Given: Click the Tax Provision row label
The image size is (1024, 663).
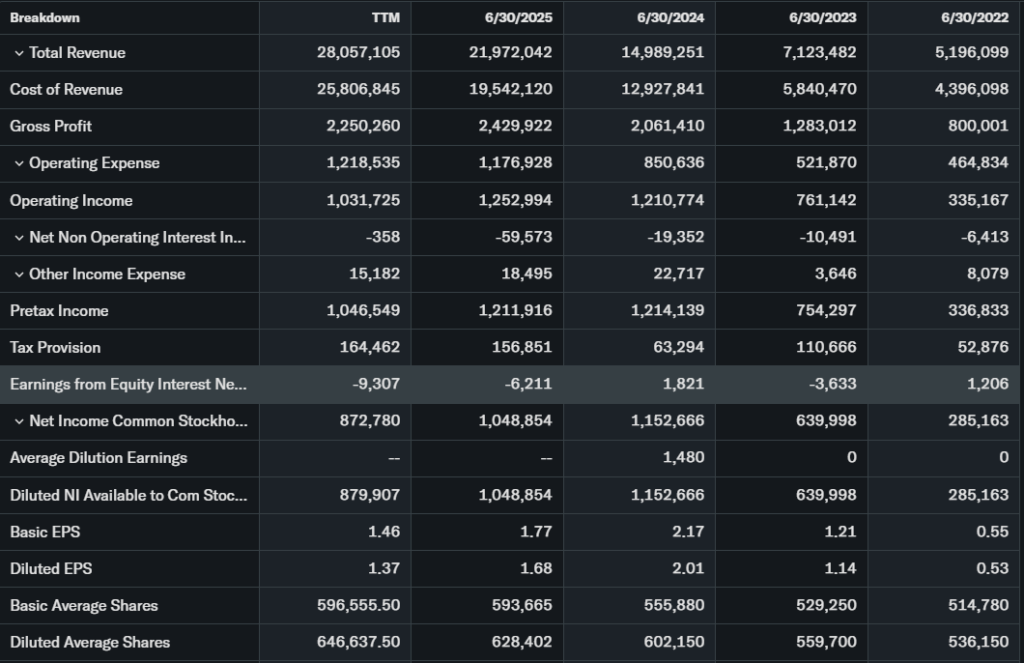Looking at the screenshot, I should click(x=55, y=348).
